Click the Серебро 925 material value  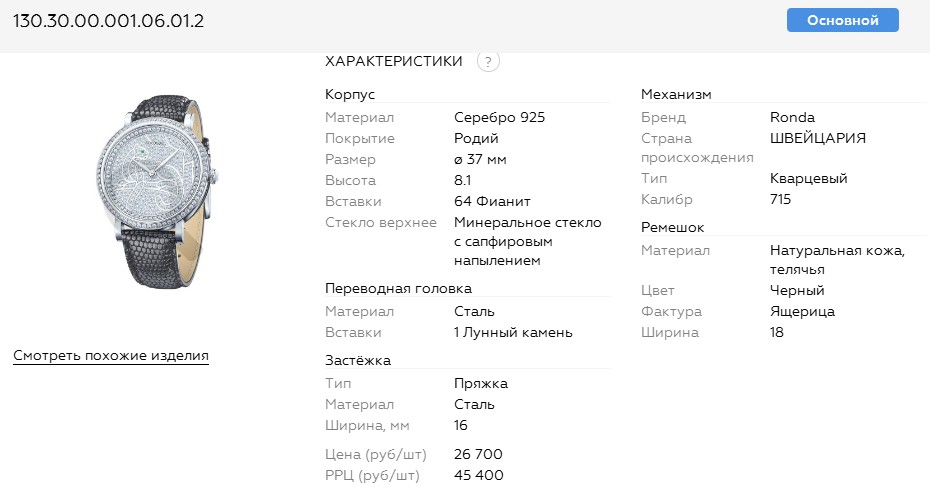[x=500, y=117]
